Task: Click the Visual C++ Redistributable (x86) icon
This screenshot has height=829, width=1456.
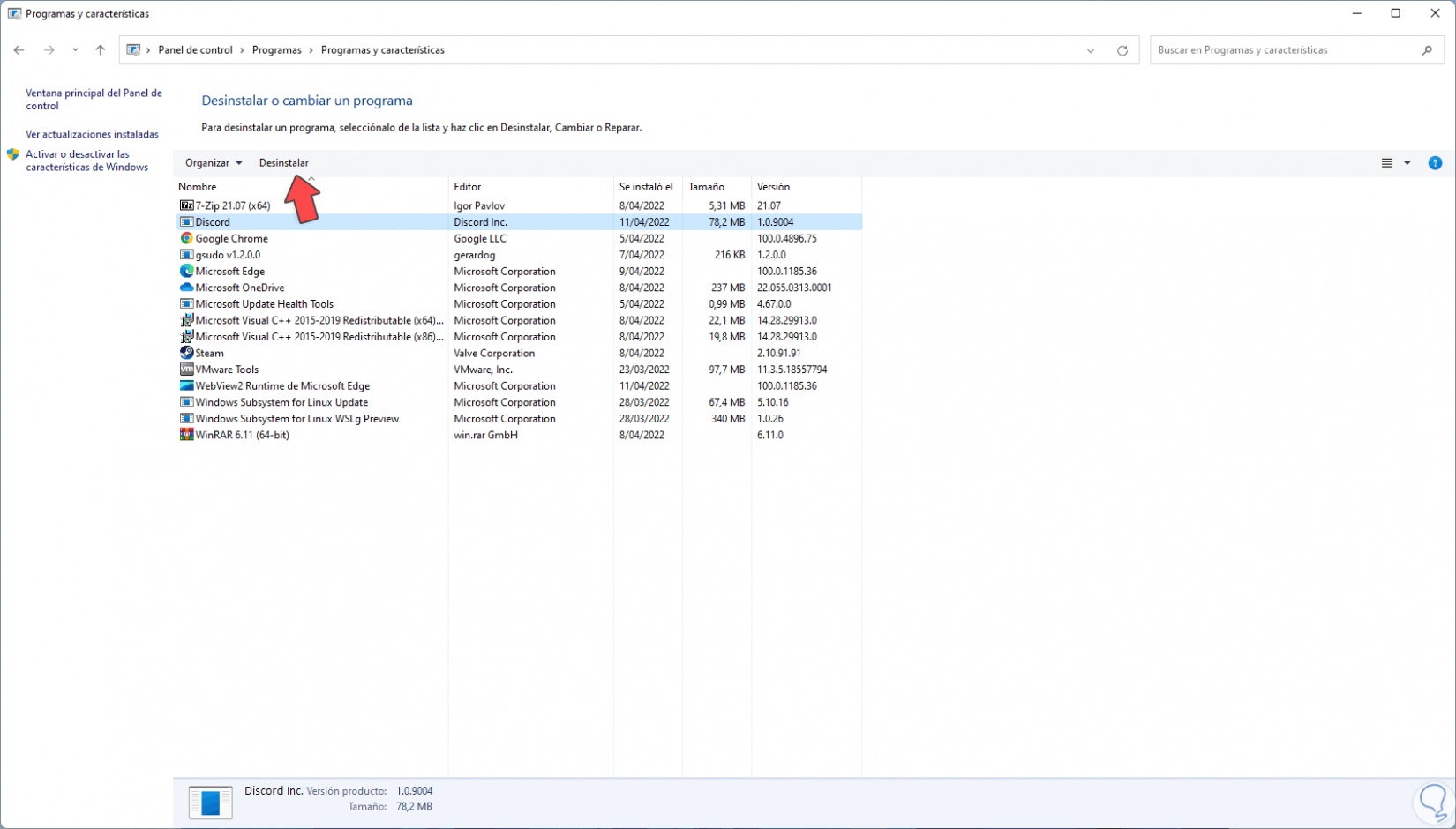Action: 186,337
